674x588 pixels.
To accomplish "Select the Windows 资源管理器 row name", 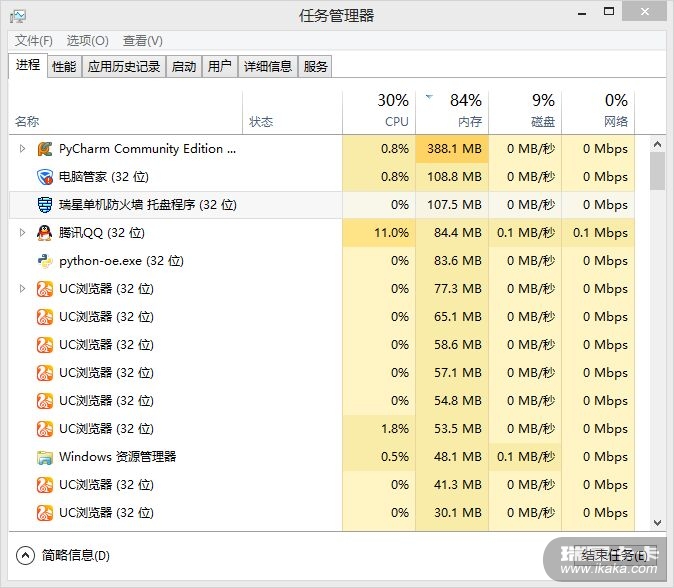I will (x=117, y=456).
